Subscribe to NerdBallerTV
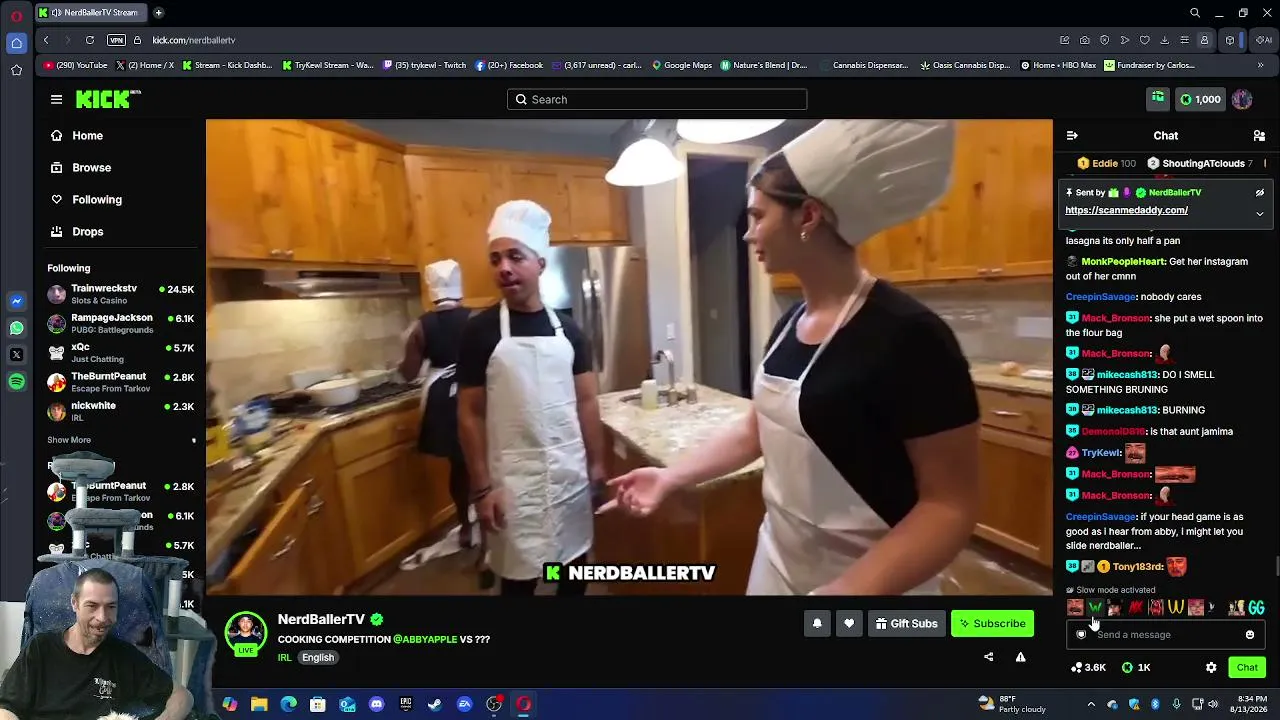 tap(992, 623)
